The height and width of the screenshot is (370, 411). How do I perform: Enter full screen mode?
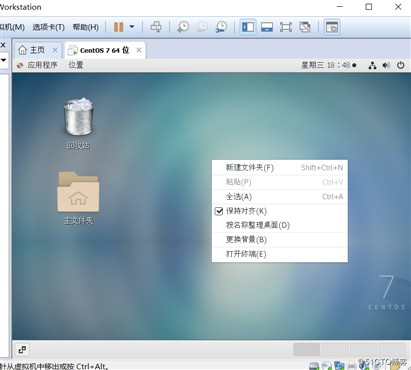pyautogui.click(x=286, y=27)
